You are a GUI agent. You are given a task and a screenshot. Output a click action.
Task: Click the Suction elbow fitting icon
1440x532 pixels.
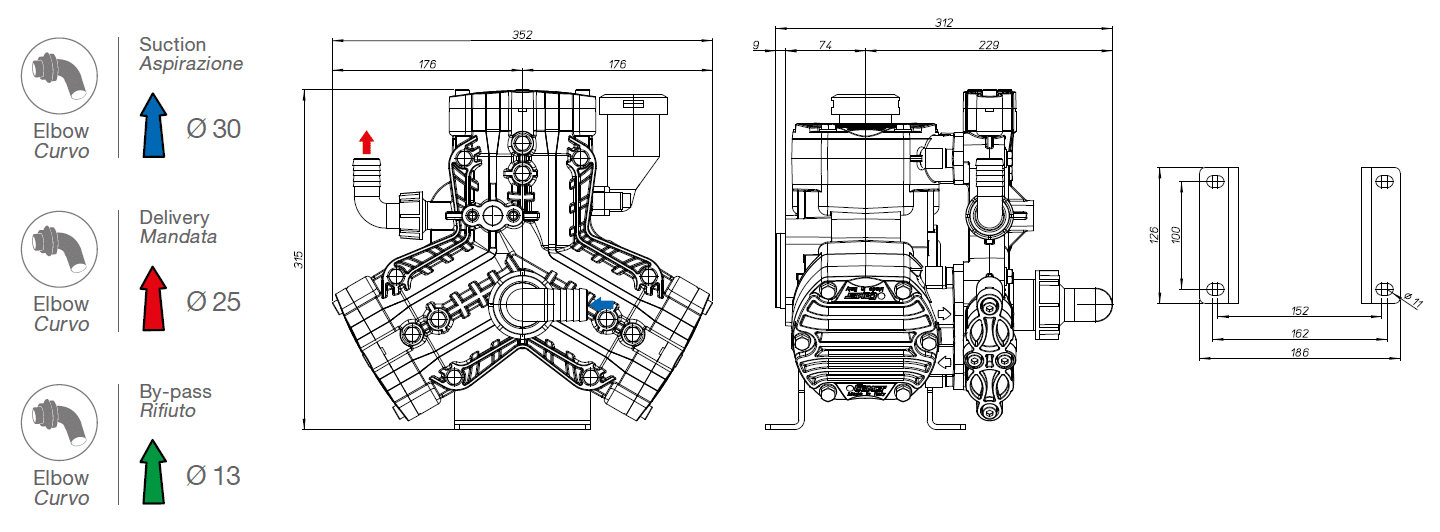click(60, 76)
